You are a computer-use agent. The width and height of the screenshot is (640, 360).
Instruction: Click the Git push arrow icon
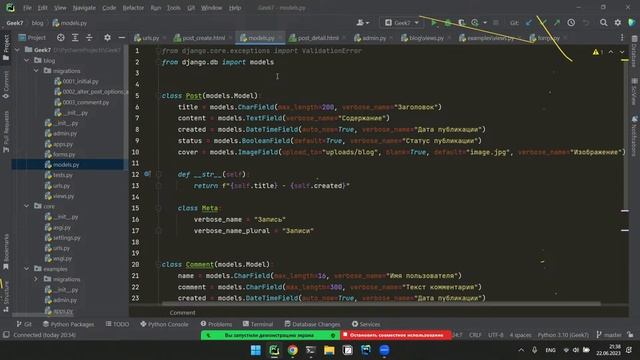pos(557,23)
